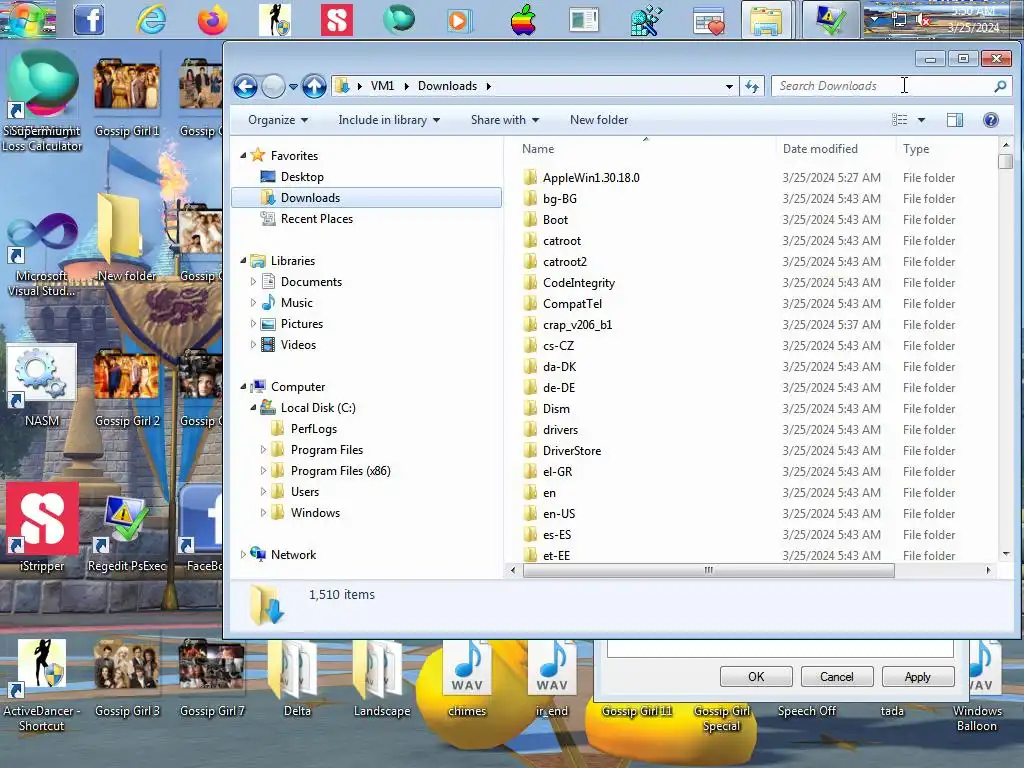Screen dimensions: 1024x768
Task: Select Regedit PsExec desktop shortcut
Action: click(x=127, y=534)
